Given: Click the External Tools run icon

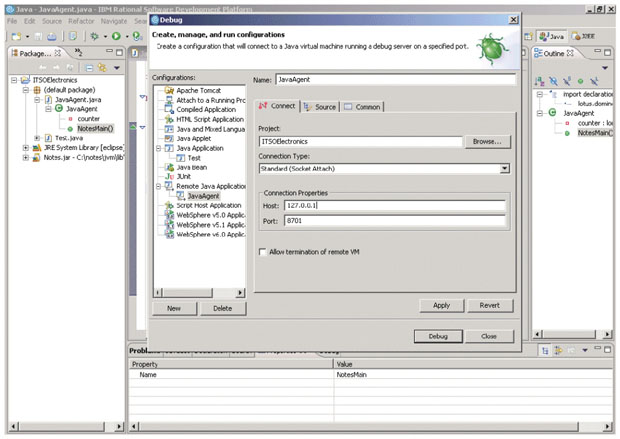Looking at the screenshot, I should 137,36.
